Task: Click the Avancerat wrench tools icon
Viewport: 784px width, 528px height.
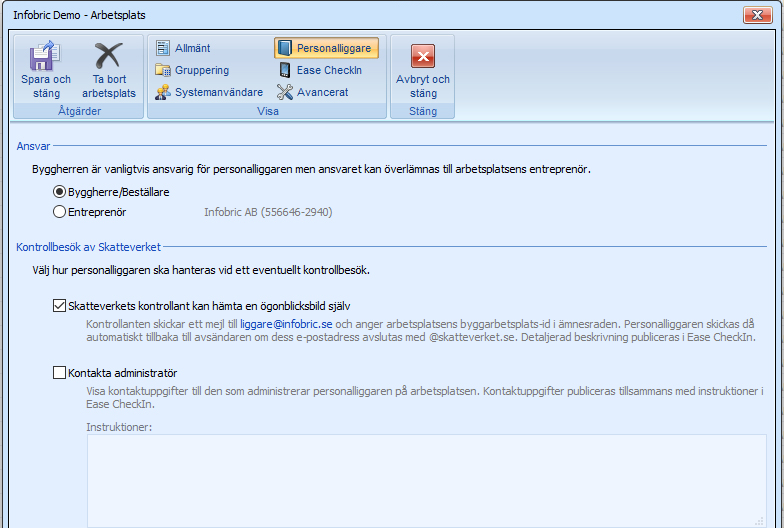Action: point(284,92)
